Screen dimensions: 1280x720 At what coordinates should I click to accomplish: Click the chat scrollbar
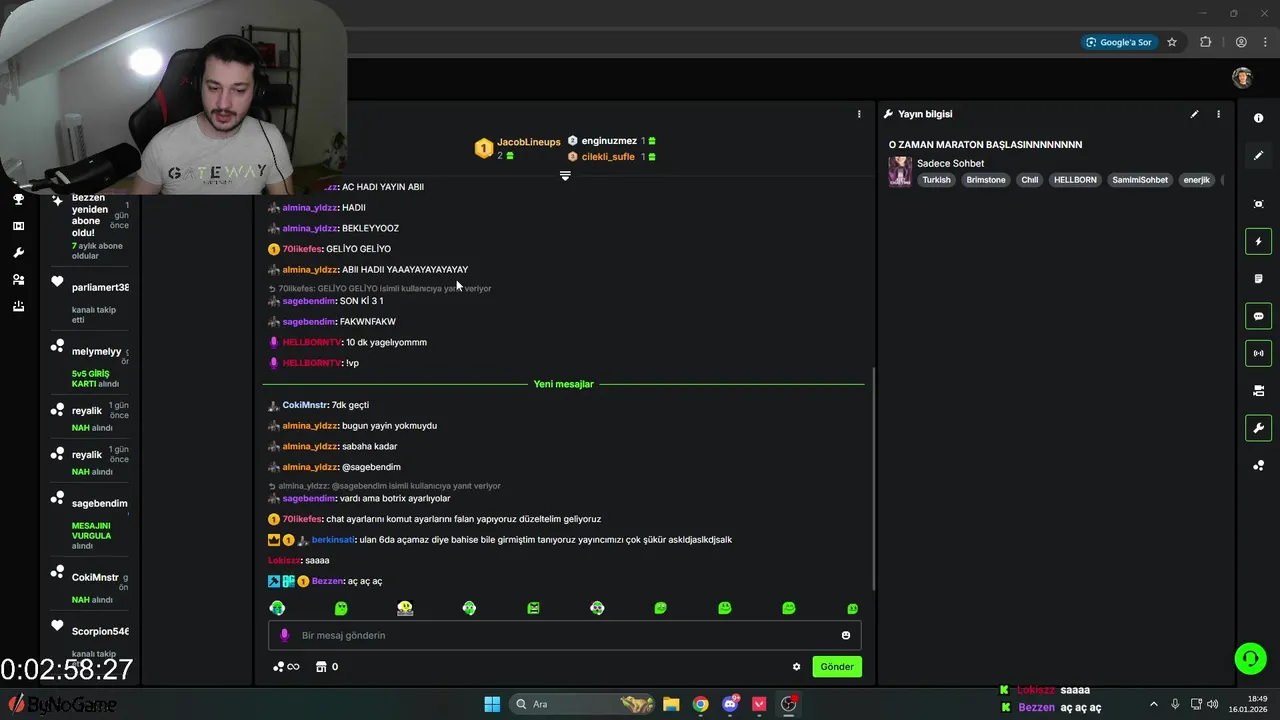[x=874, y=478]
